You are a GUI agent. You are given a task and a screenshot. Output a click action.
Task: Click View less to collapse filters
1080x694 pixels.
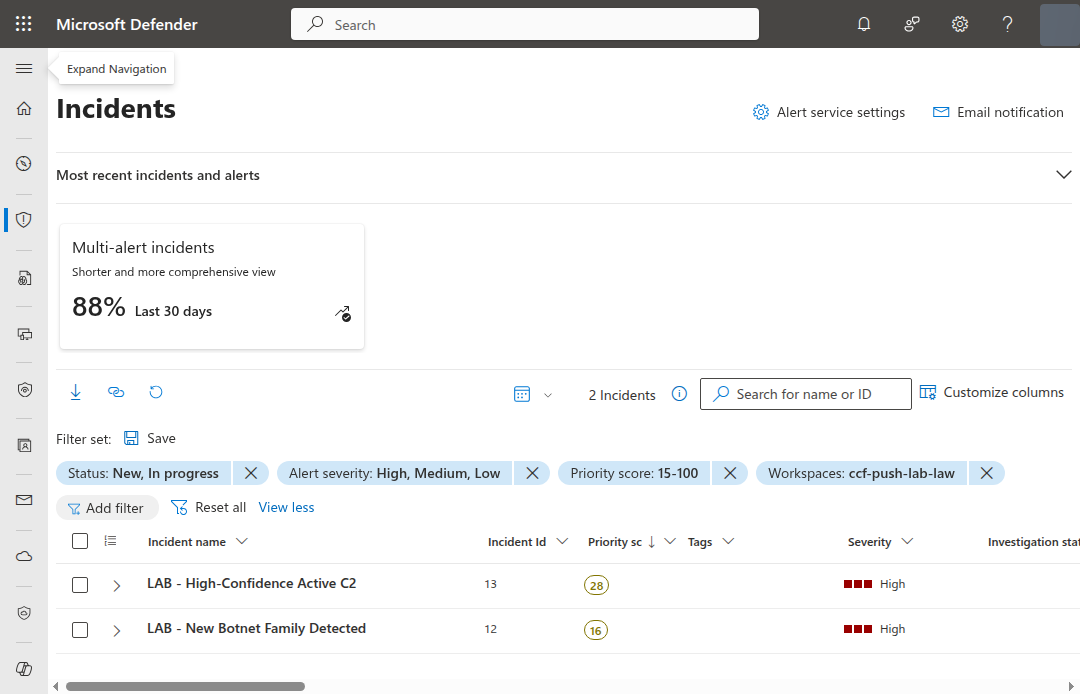286,507
